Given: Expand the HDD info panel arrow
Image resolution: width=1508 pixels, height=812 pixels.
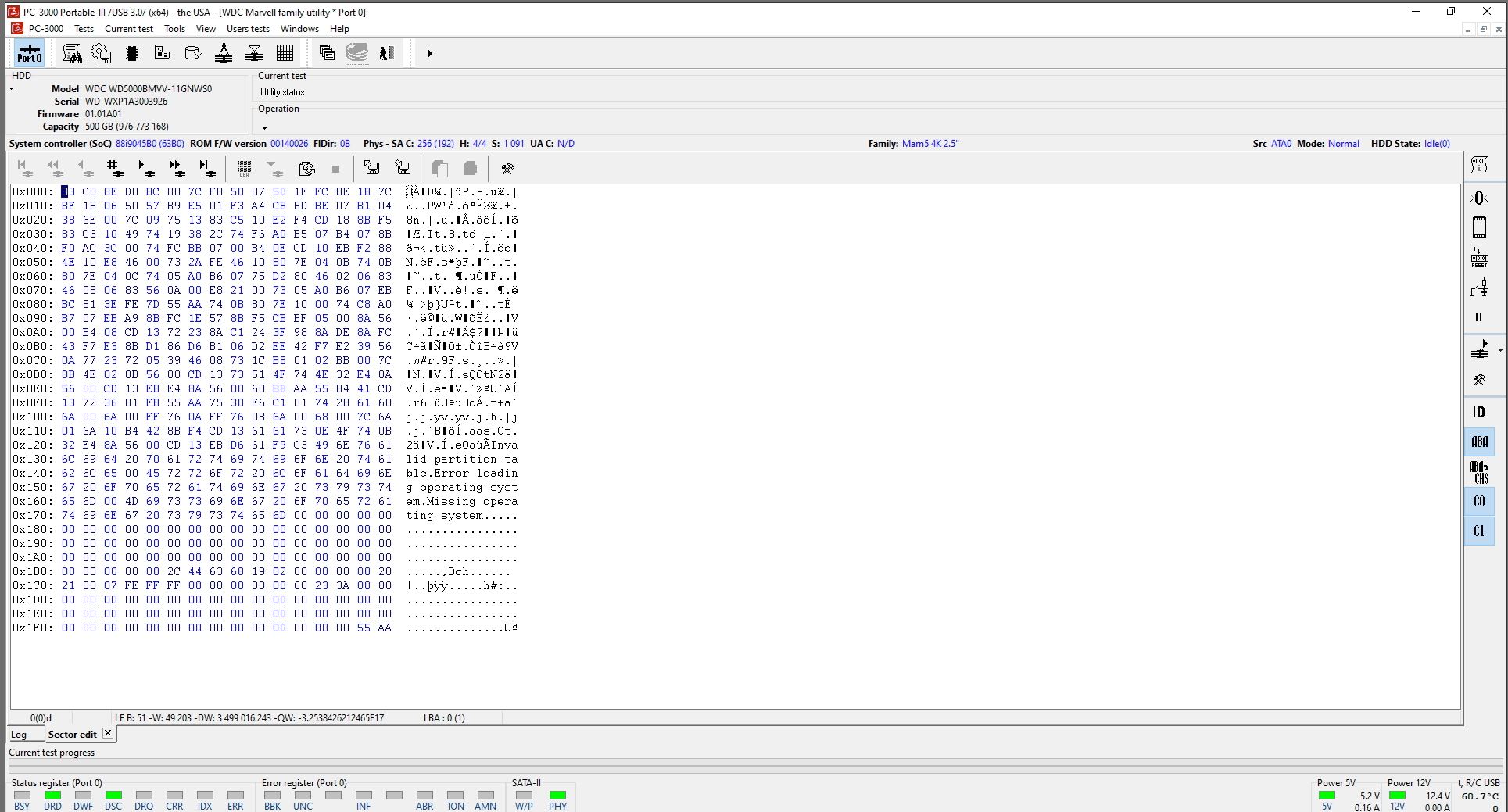Looking at the screenshot, I should (x=12, y=89).
